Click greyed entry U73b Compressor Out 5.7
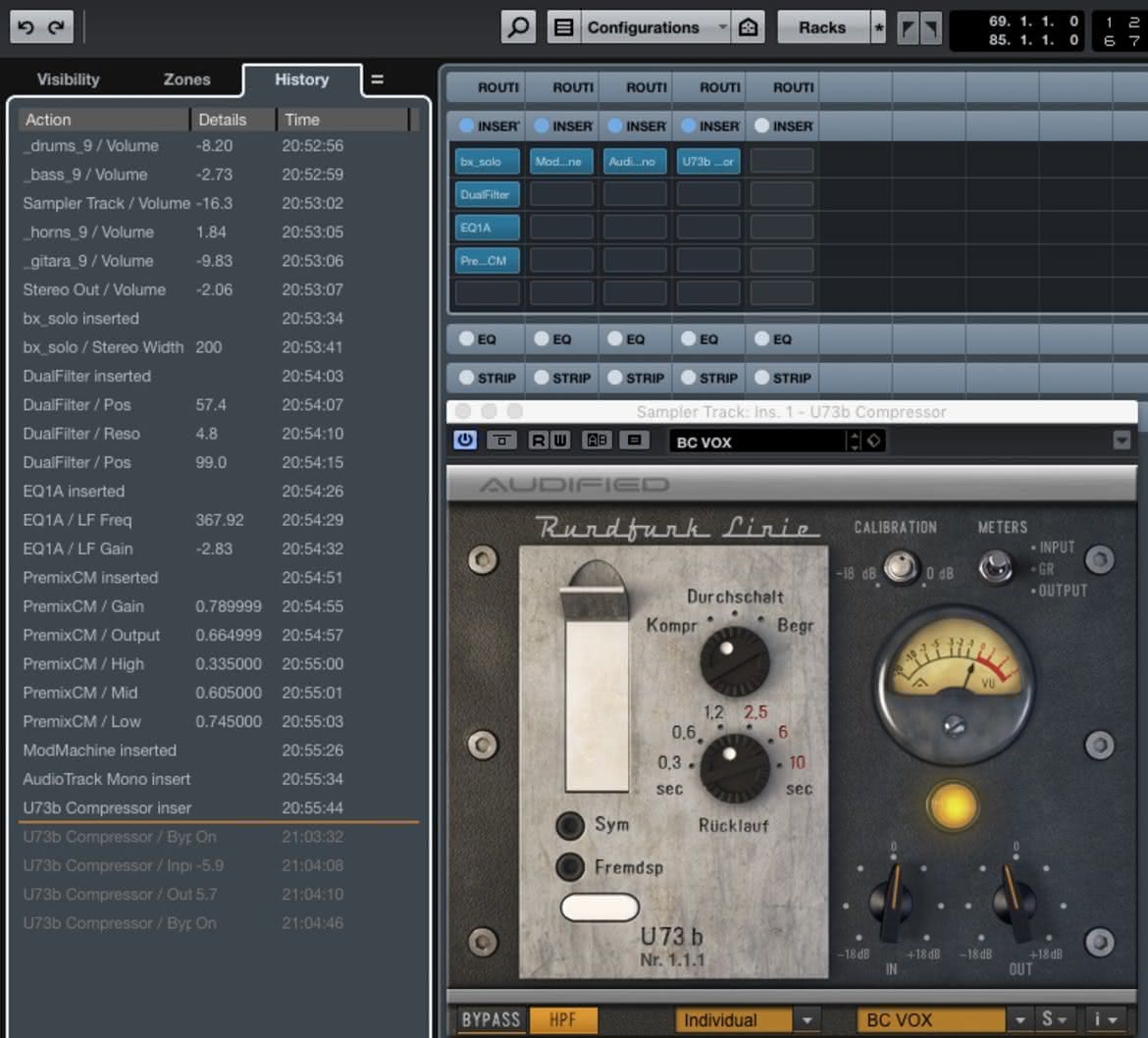This screenshot has height=1038, width=1148. [x=218, y=894]
